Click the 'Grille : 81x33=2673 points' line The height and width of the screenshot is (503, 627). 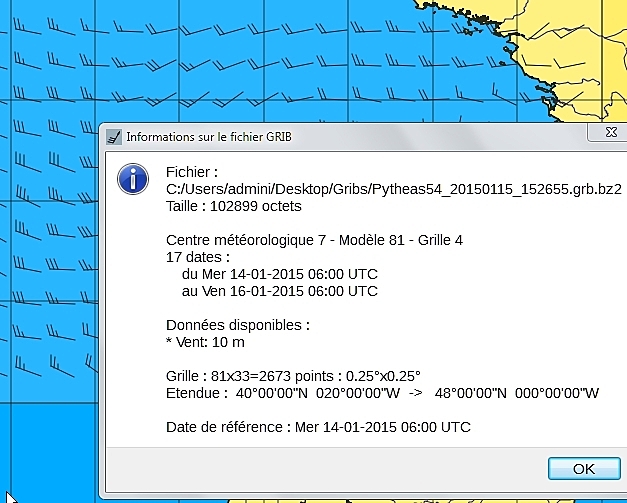click(x=293, y=376)
